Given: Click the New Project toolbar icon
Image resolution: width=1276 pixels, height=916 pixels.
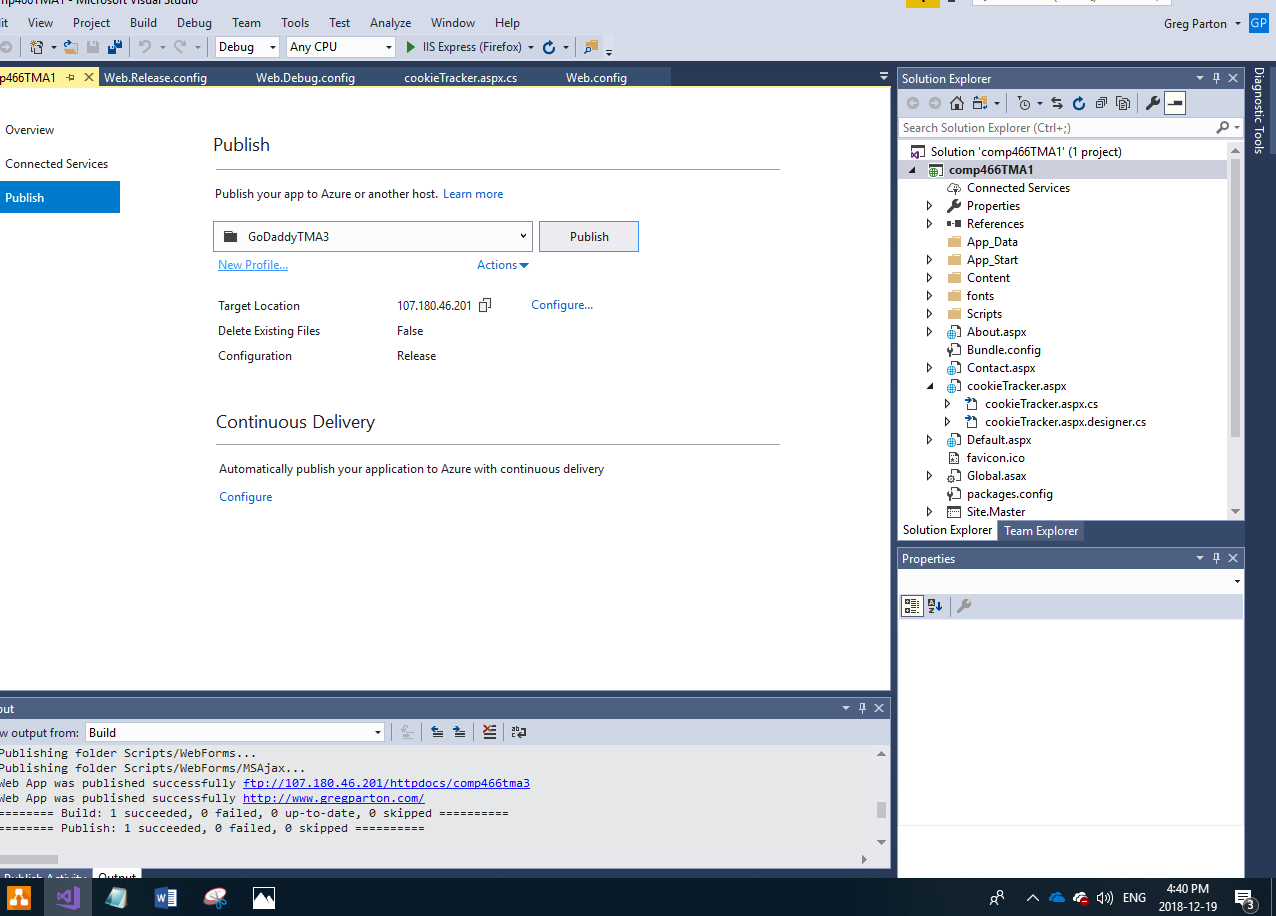Looking at the screenshot, I should click(37, 47).
